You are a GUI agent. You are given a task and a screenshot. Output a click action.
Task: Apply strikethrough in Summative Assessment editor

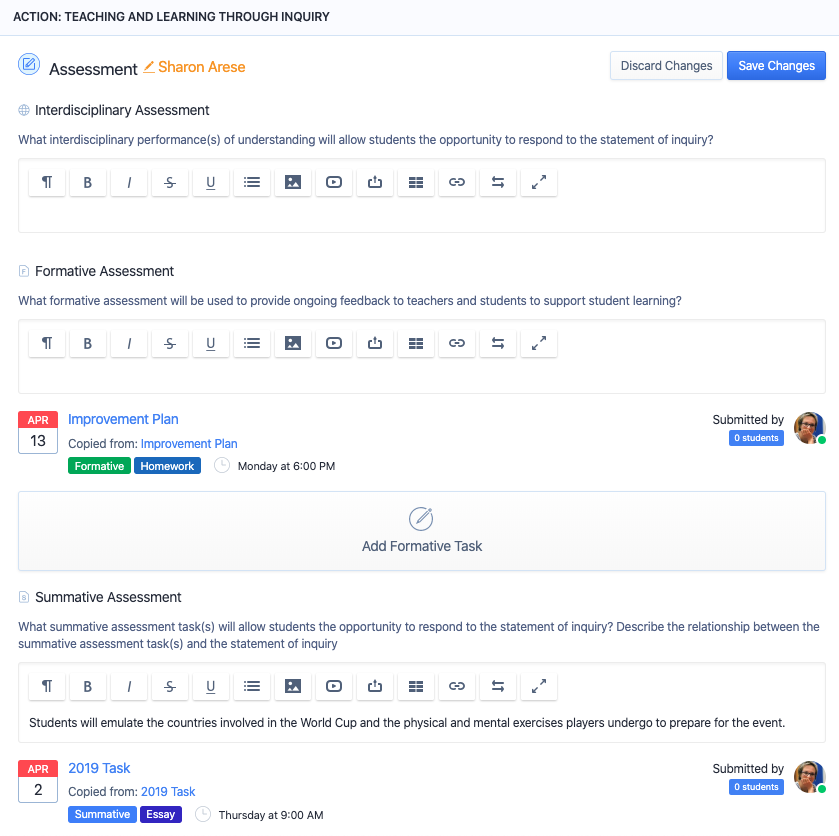[170, 686]
